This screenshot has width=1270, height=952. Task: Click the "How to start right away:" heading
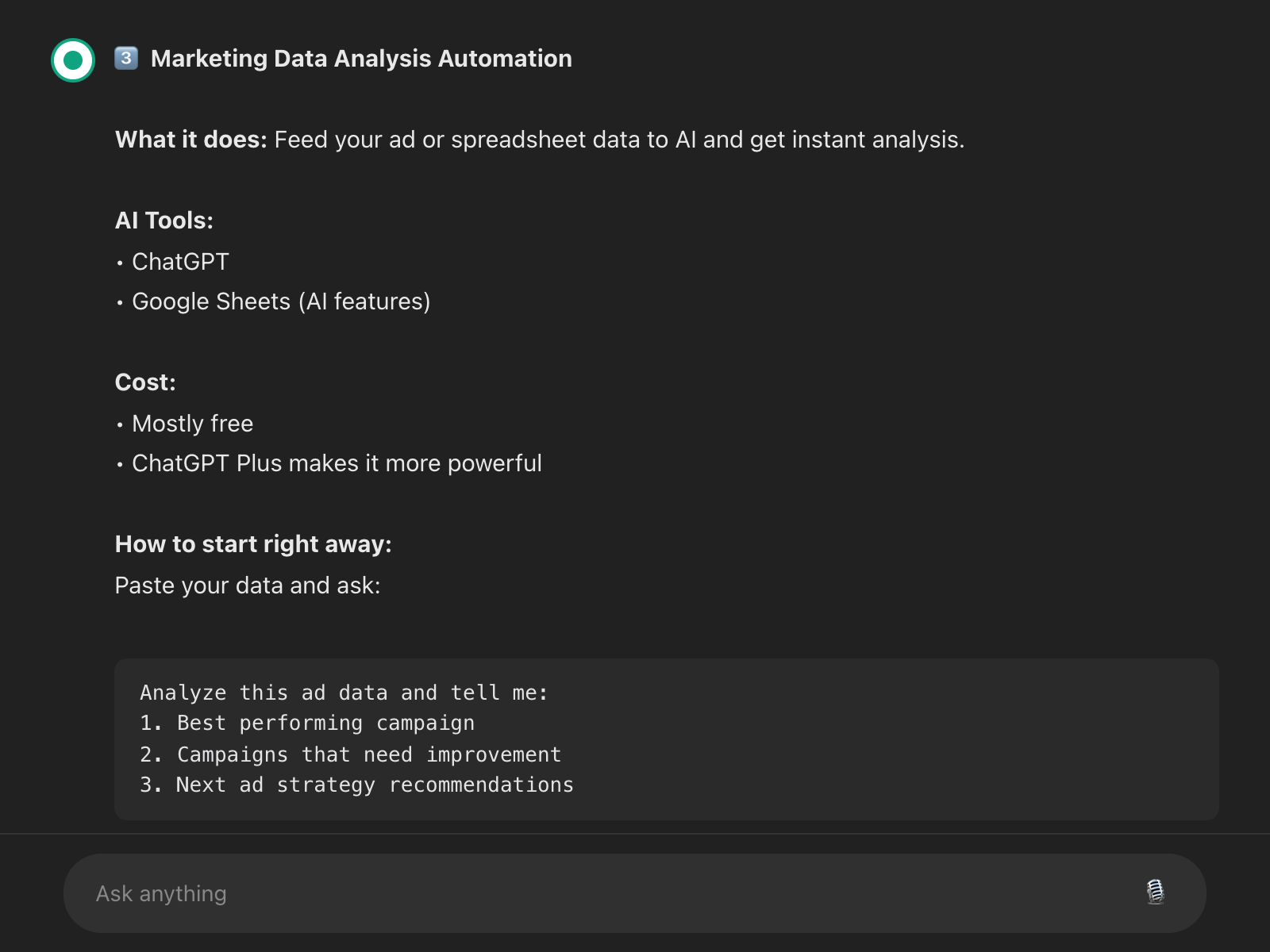253,544
